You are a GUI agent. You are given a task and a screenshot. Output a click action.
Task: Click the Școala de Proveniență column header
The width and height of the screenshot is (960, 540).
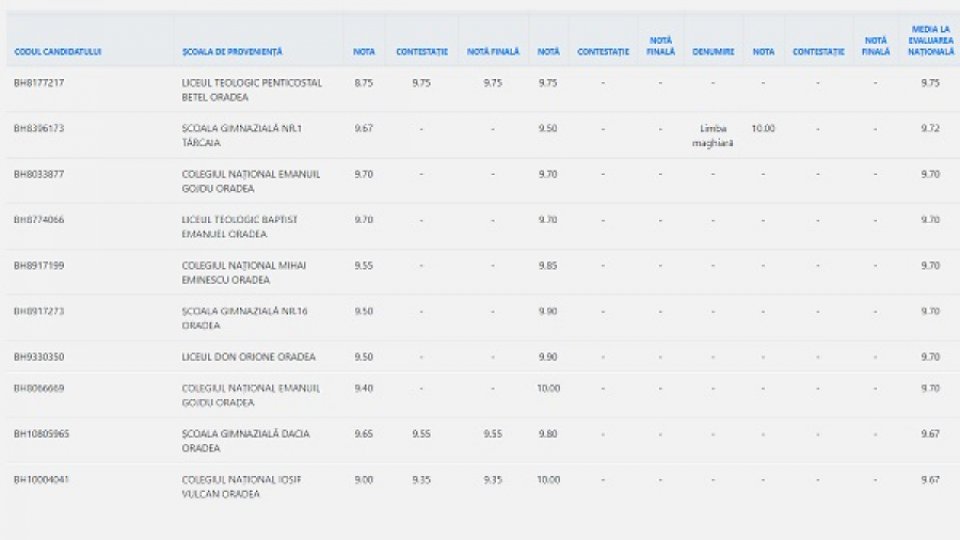[232, 51]
